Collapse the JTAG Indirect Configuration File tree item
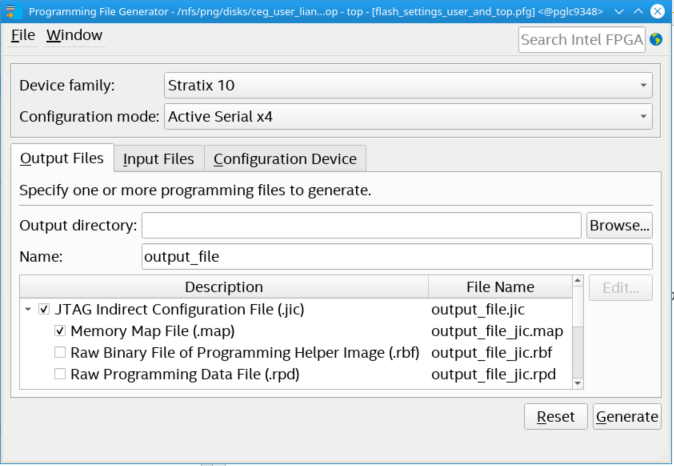 click(x=27, y=310)
